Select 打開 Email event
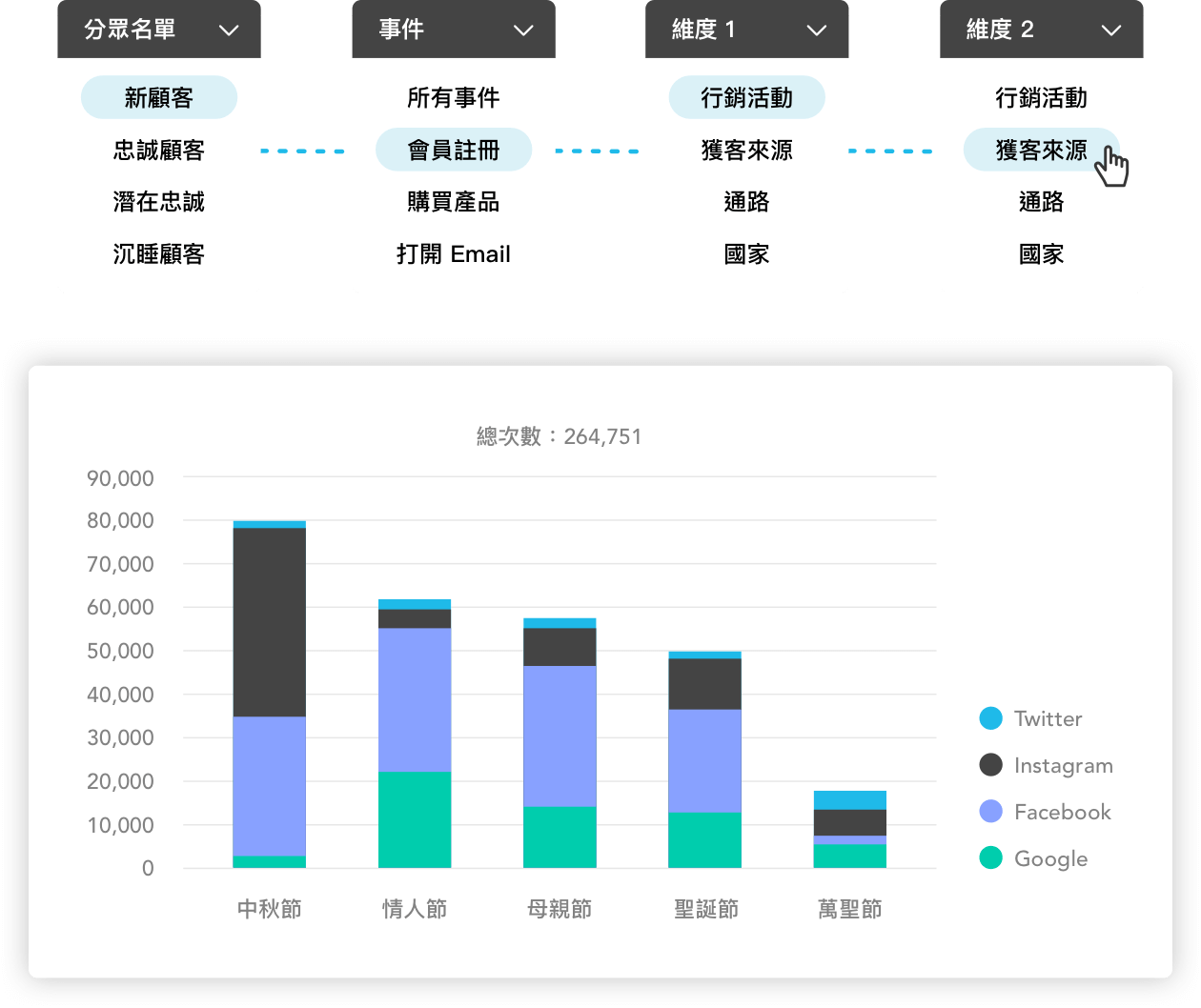 [454, 254]
